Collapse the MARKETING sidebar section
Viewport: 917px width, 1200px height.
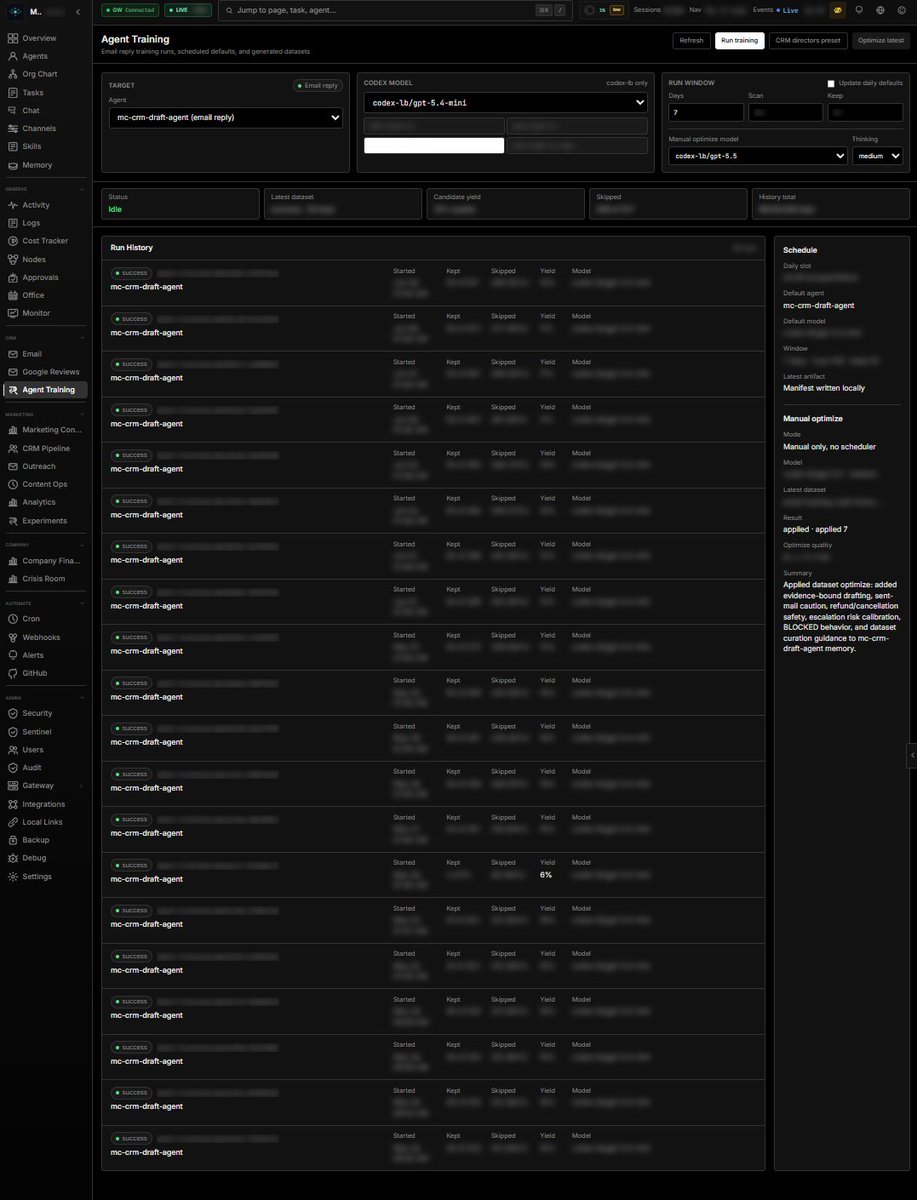point(84,414)
